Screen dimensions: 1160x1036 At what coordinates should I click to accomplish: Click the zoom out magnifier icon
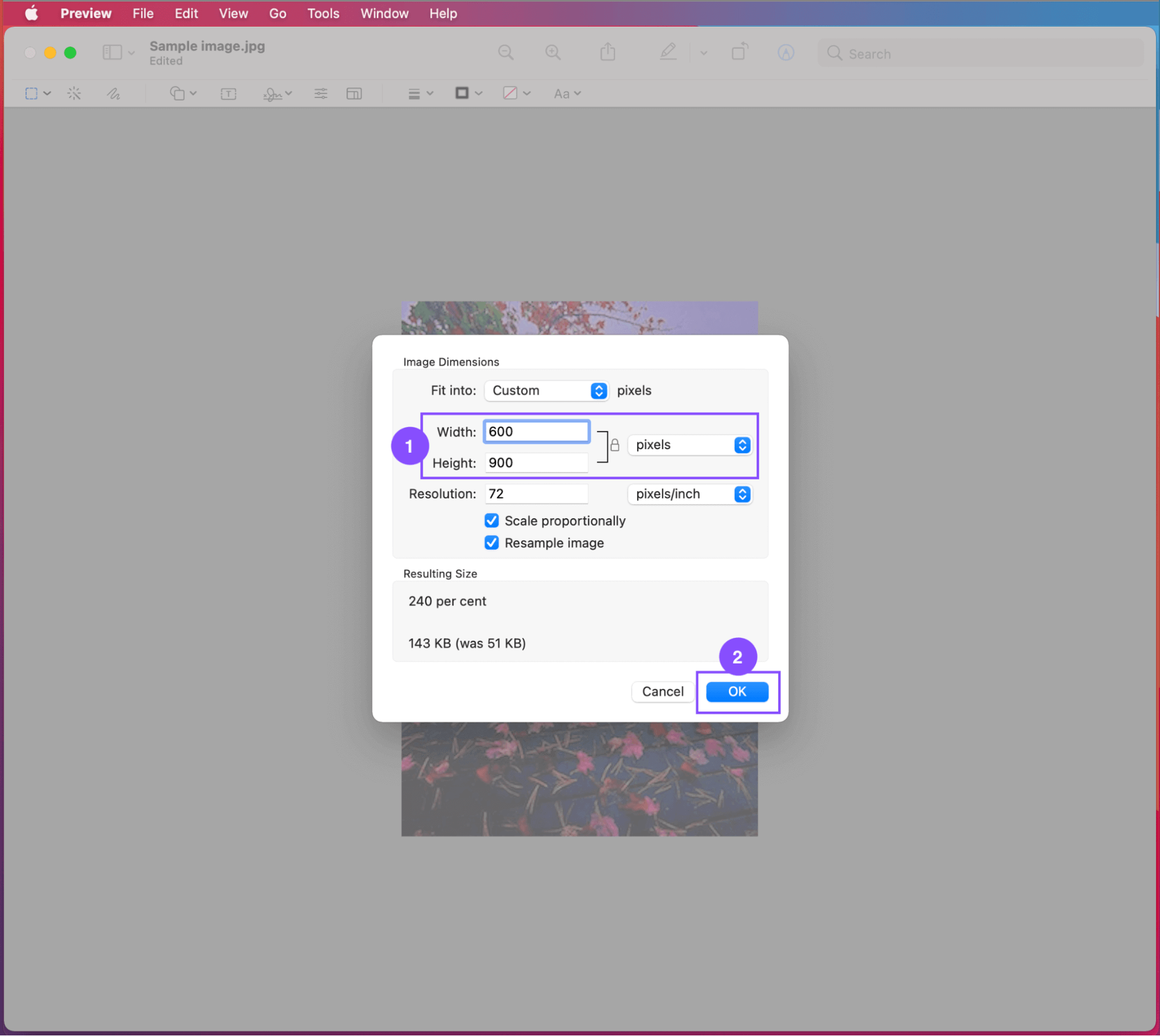click(x=505, y=53)
